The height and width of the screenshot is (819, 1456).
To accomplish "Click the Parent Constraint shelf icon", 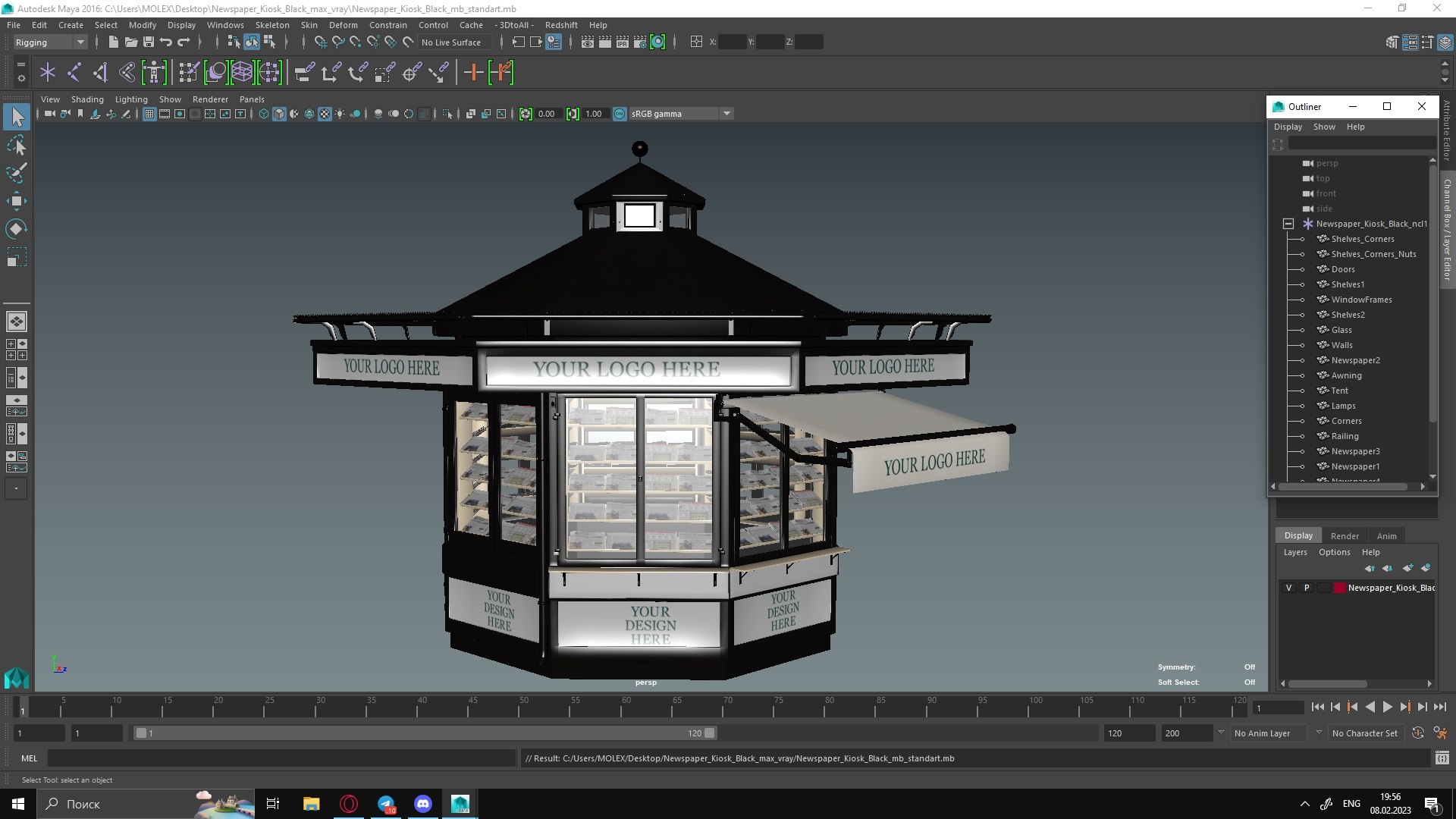I will [304, 73].
